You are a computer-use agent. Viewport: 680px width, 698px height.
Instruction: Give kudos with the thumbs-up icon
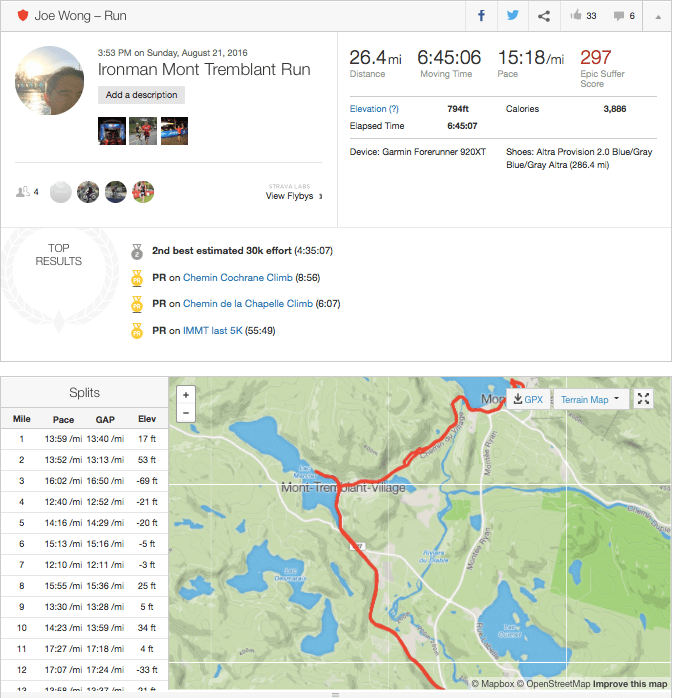pyautogui.click(x=583, y=16)
